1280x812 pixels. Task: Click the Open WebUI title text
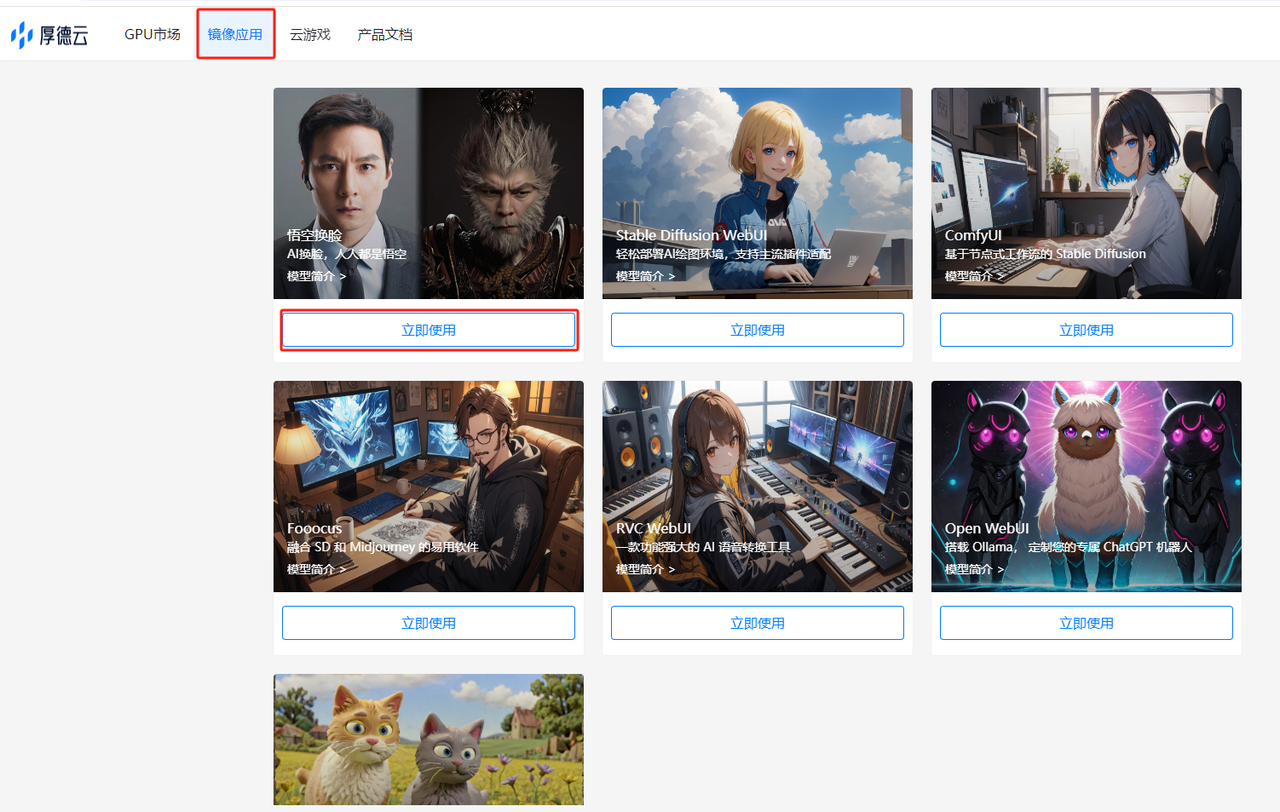986,528
